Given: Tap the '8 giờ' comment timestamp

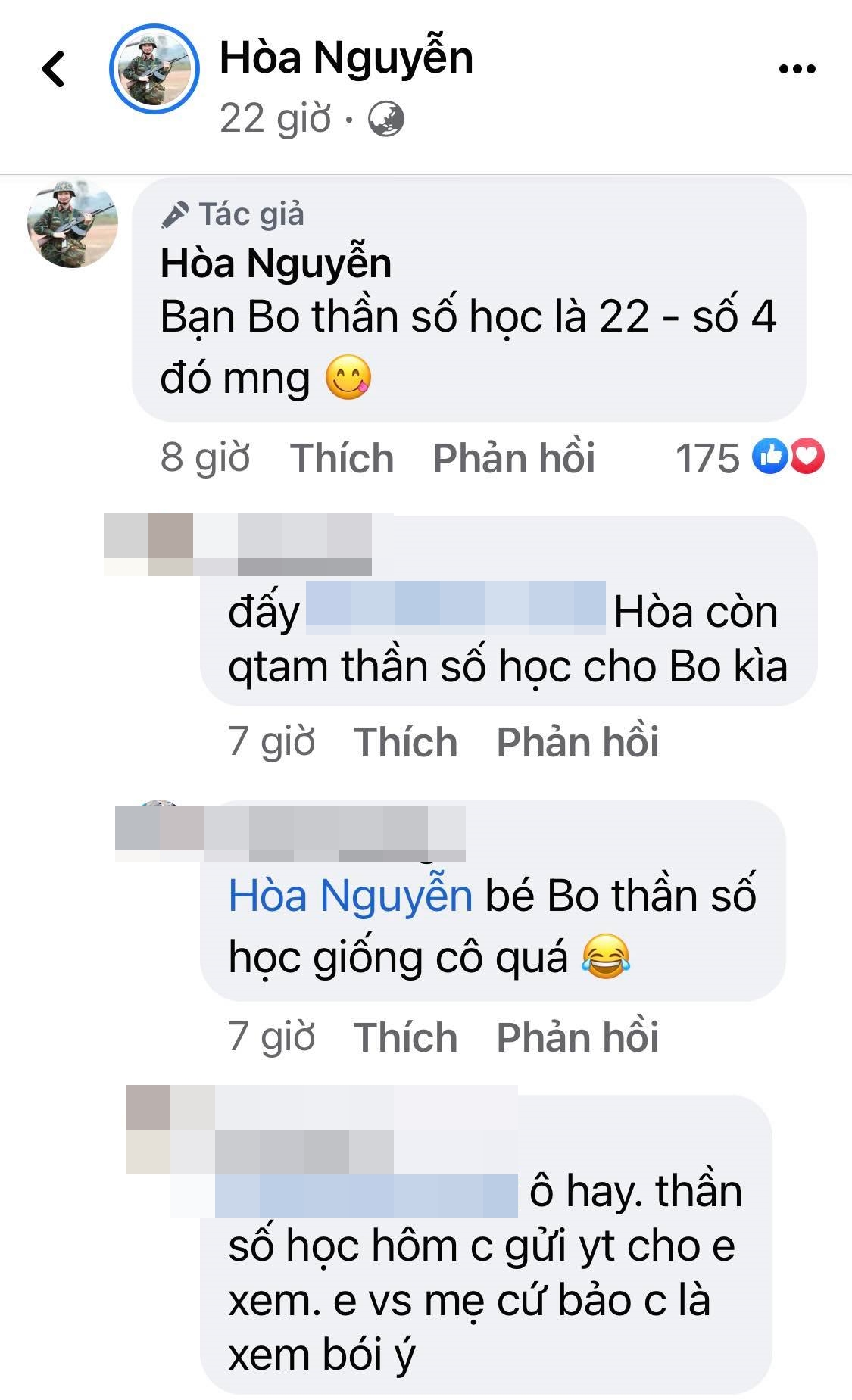Looking at the screenshot, I should point(205,458).
